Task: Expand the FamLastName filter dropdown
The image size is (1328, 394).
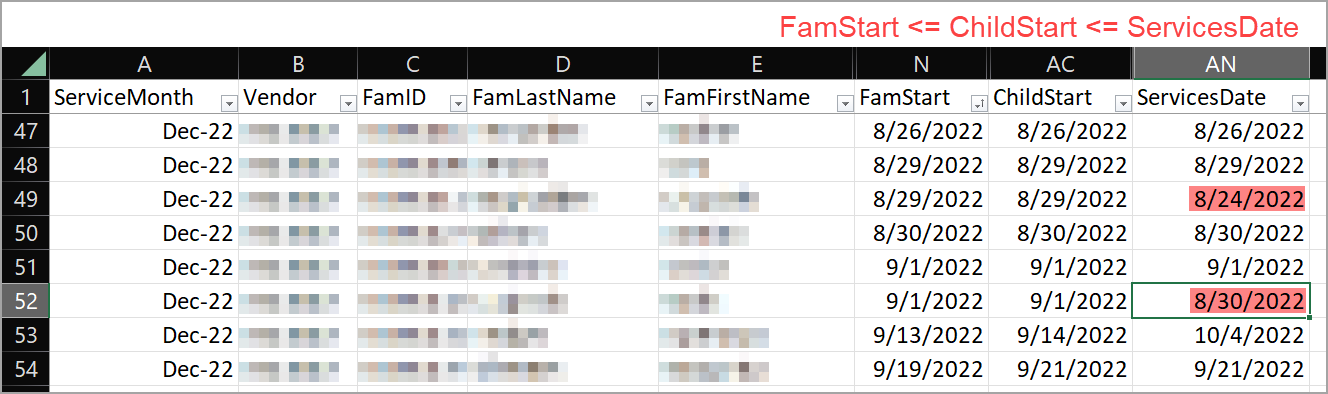Action: 649,102
